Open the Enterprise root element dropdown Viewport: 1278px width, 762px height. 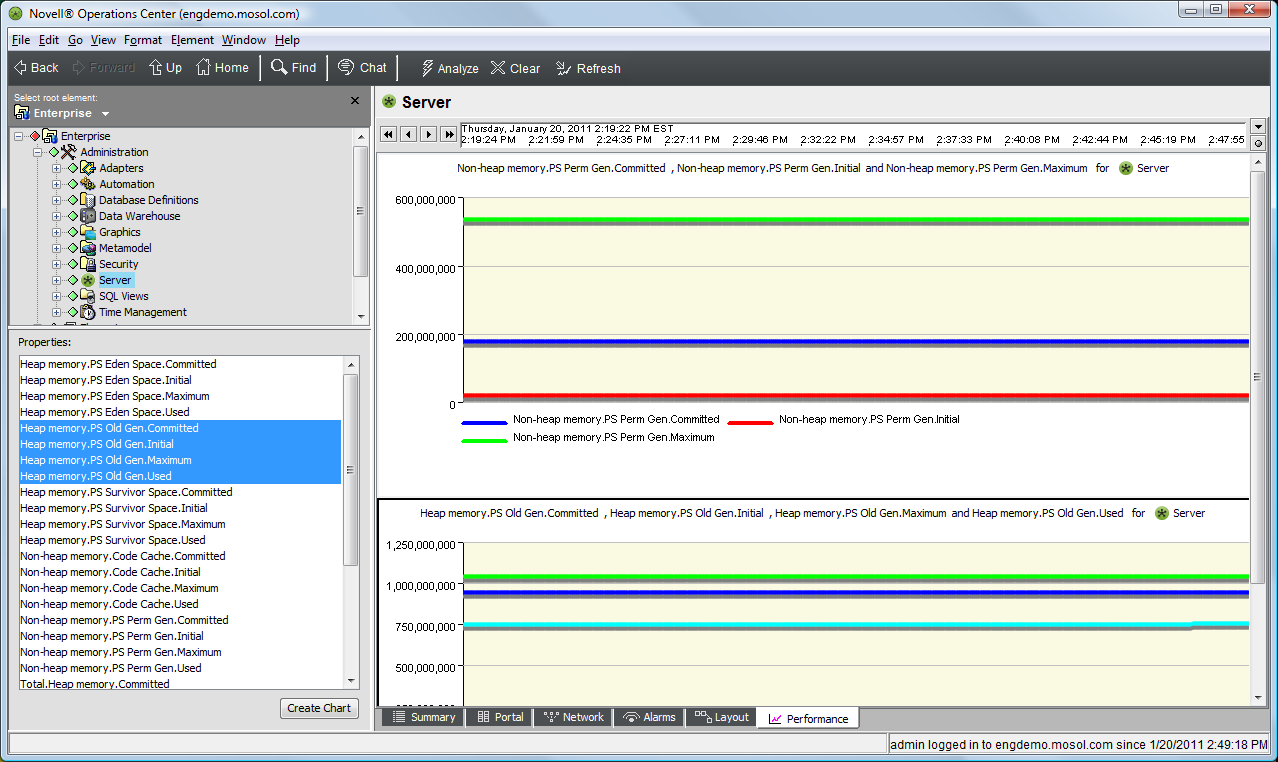click(105, 114)
